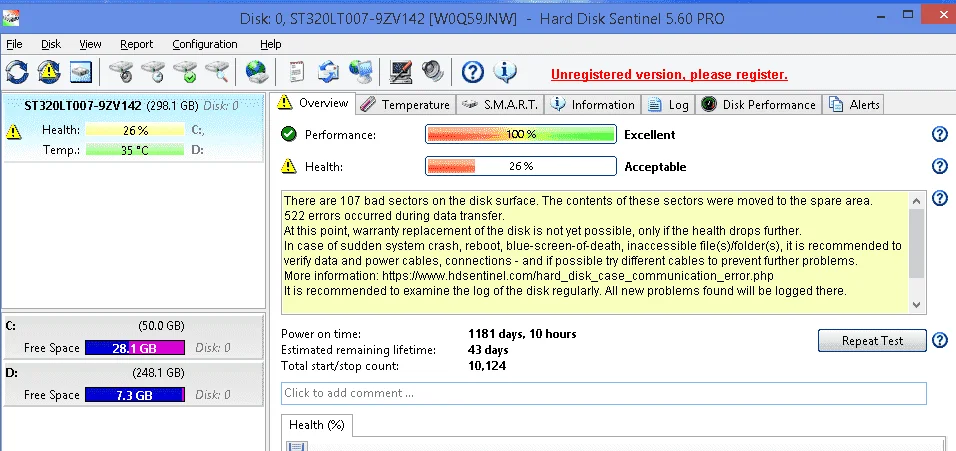
Task: Click the disk with stethoscope toolbar icon
Action: click(121, 73)
